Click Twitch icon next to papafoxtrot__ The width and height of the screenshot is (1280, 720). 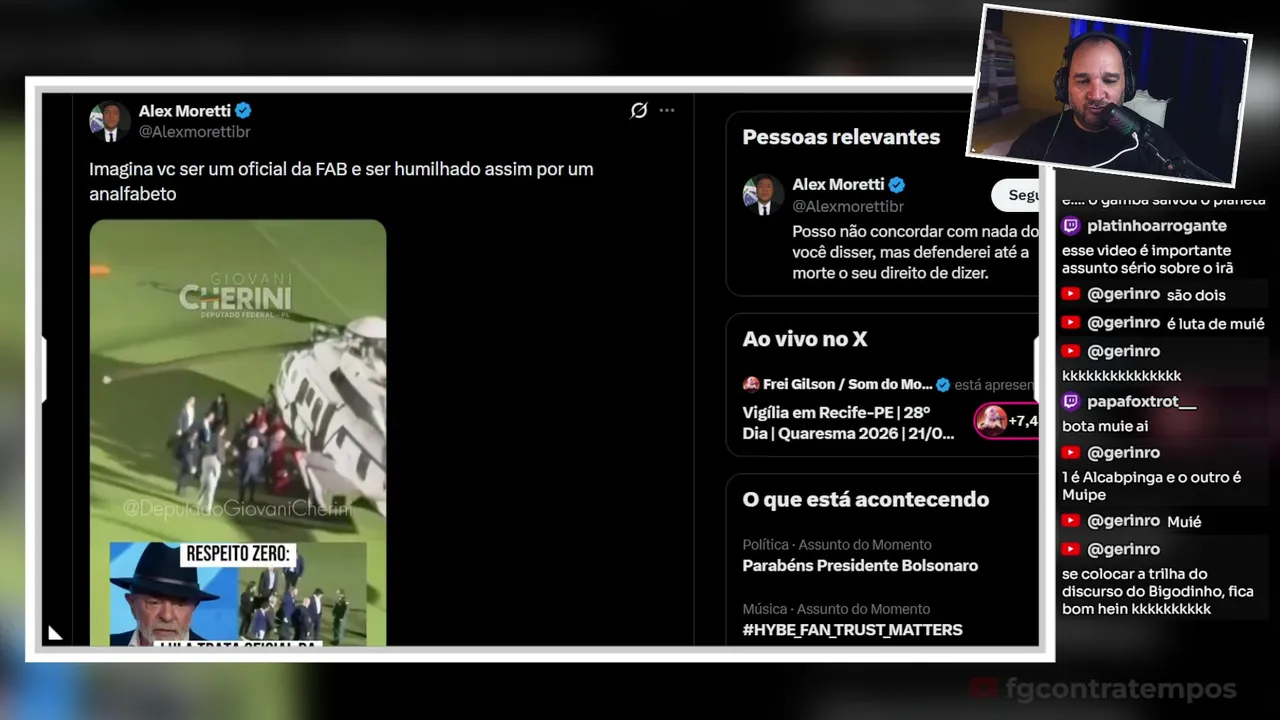pos(1071,402)
